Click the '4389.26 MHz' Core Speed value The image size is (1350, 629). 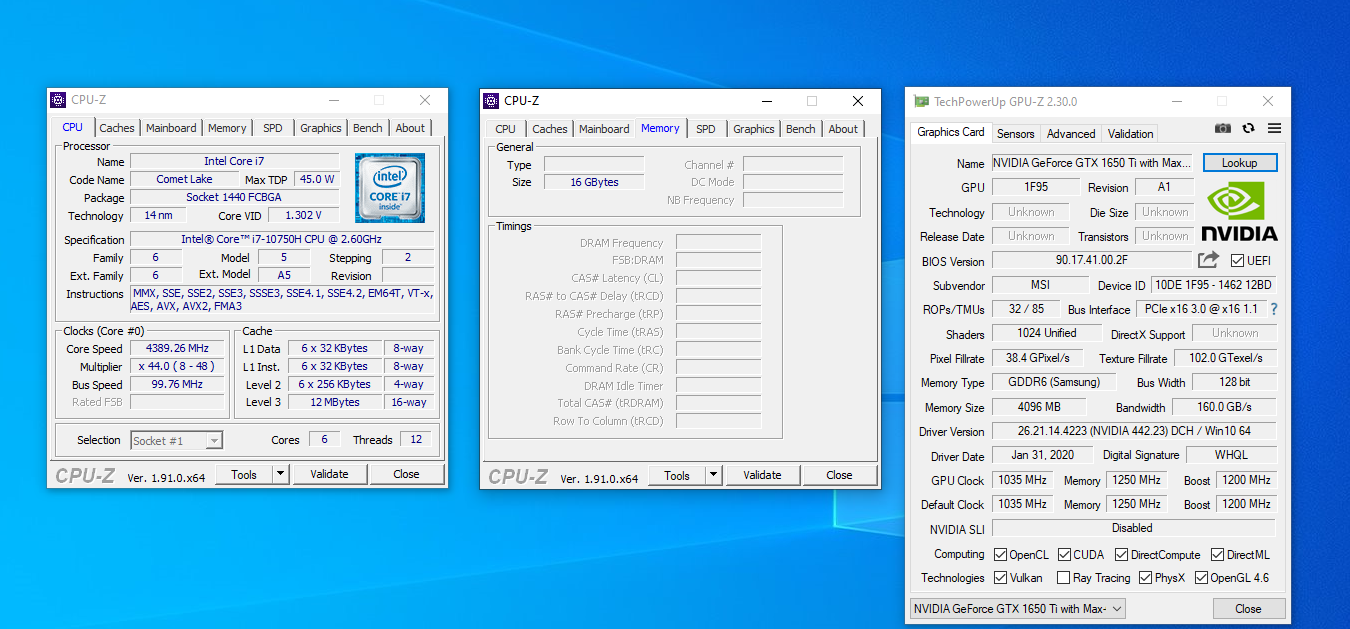[x=179, y=348]
